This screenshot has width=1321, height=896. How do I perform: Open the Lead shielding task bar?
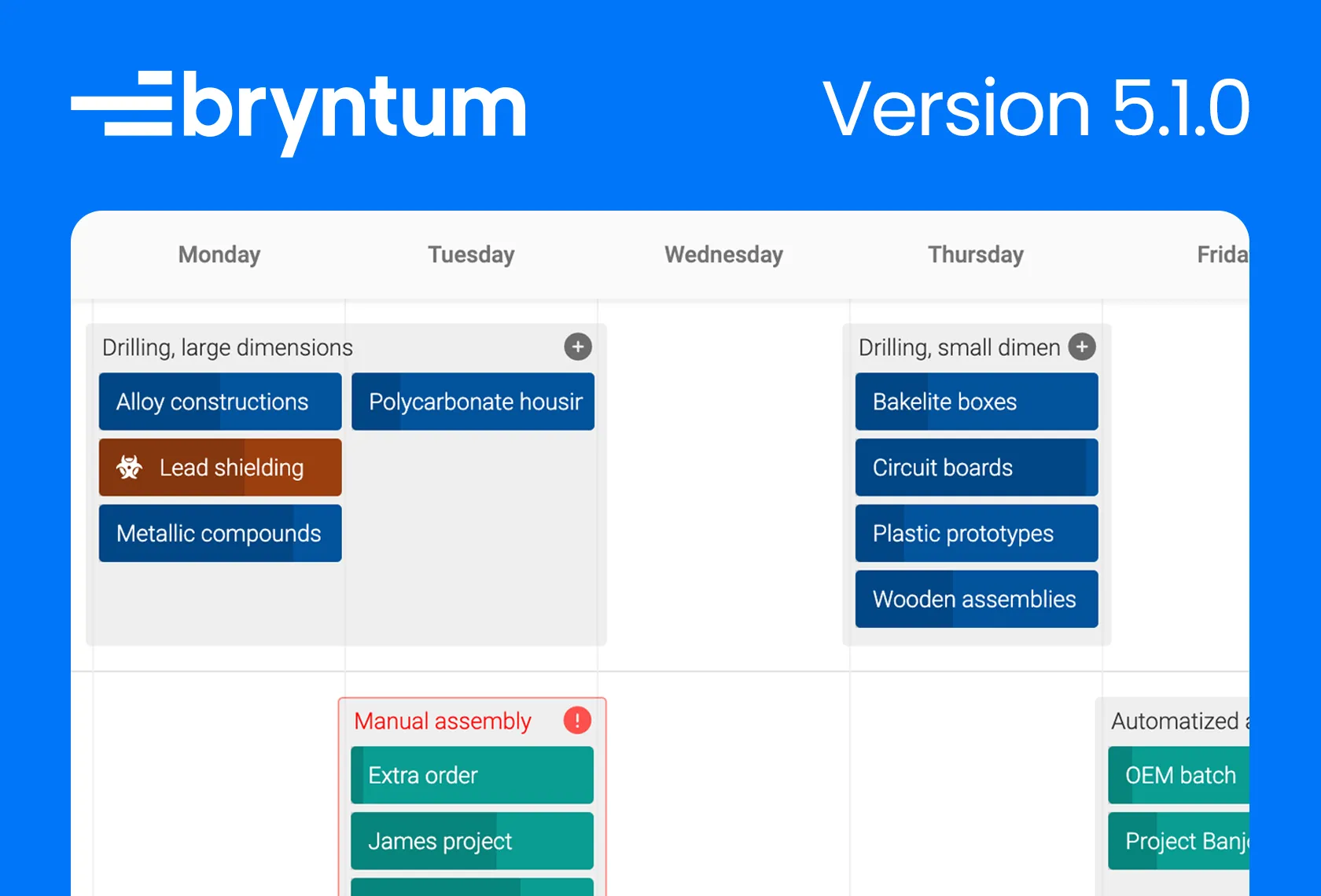click(220, 468)
